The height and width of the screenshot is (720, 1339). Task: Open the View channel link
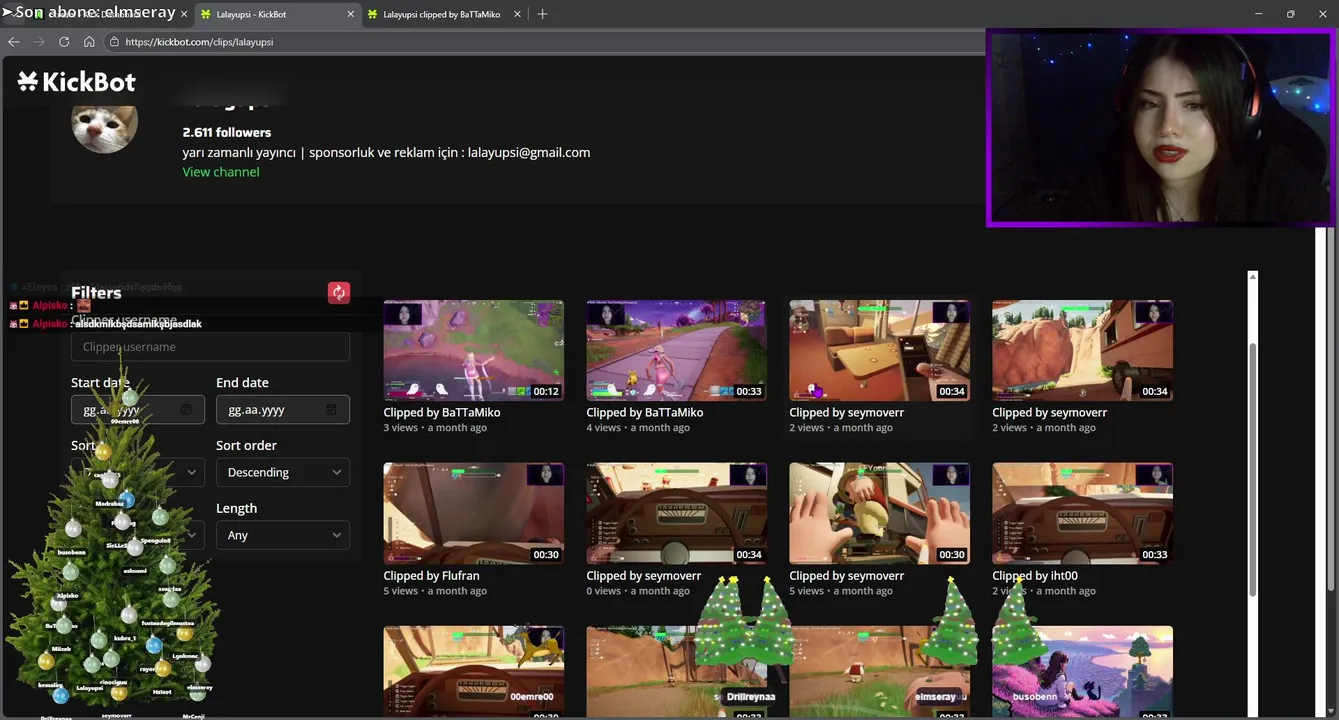[221, 172]
